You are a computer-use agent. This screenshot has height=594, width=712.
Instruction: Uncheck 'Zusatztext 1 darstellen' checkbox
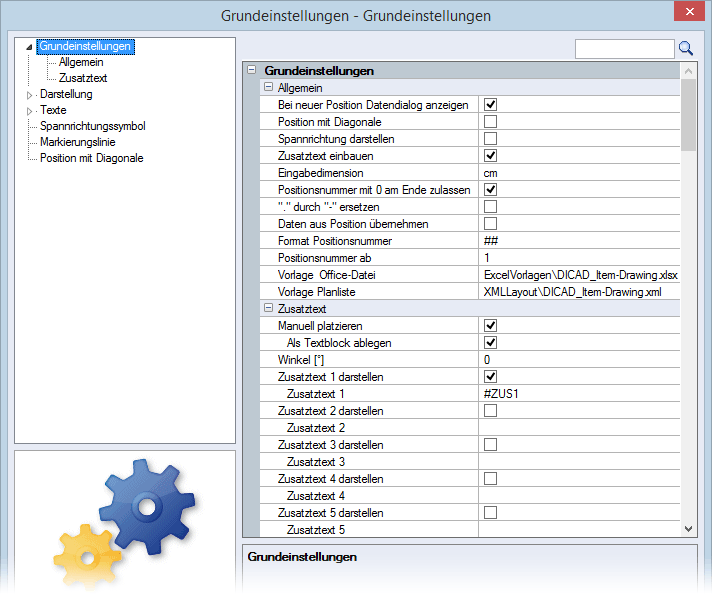[x=490, y=377]
